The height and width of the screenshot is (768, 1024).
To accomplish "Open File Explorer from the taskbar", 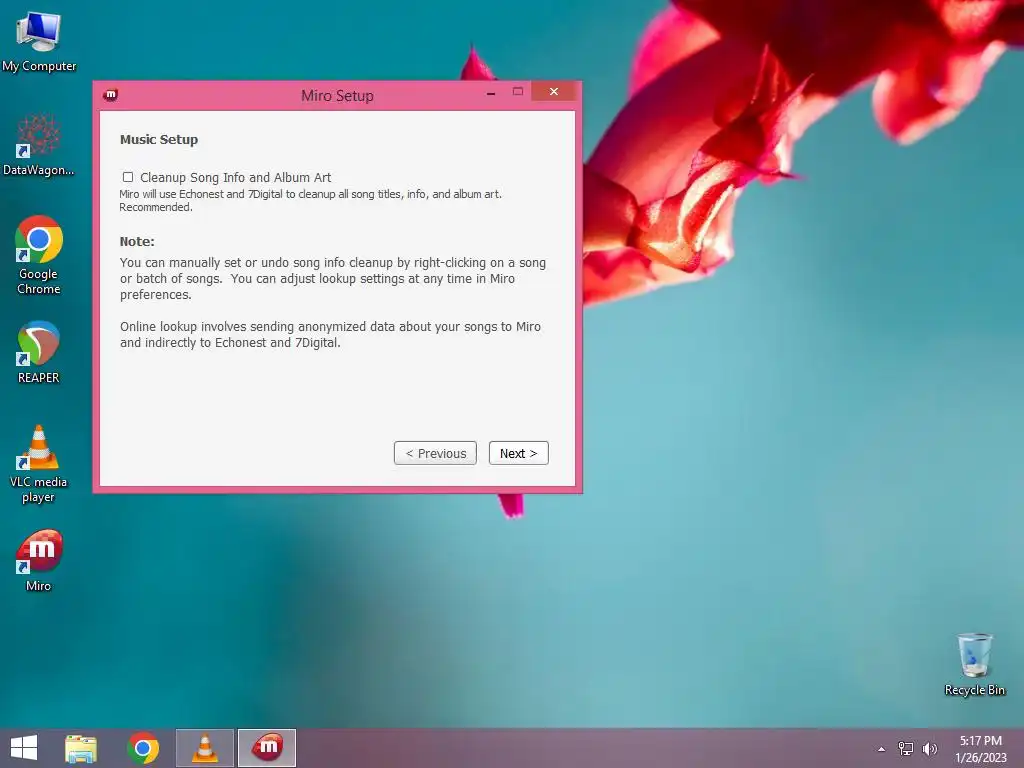I will [x=81, y=748].
